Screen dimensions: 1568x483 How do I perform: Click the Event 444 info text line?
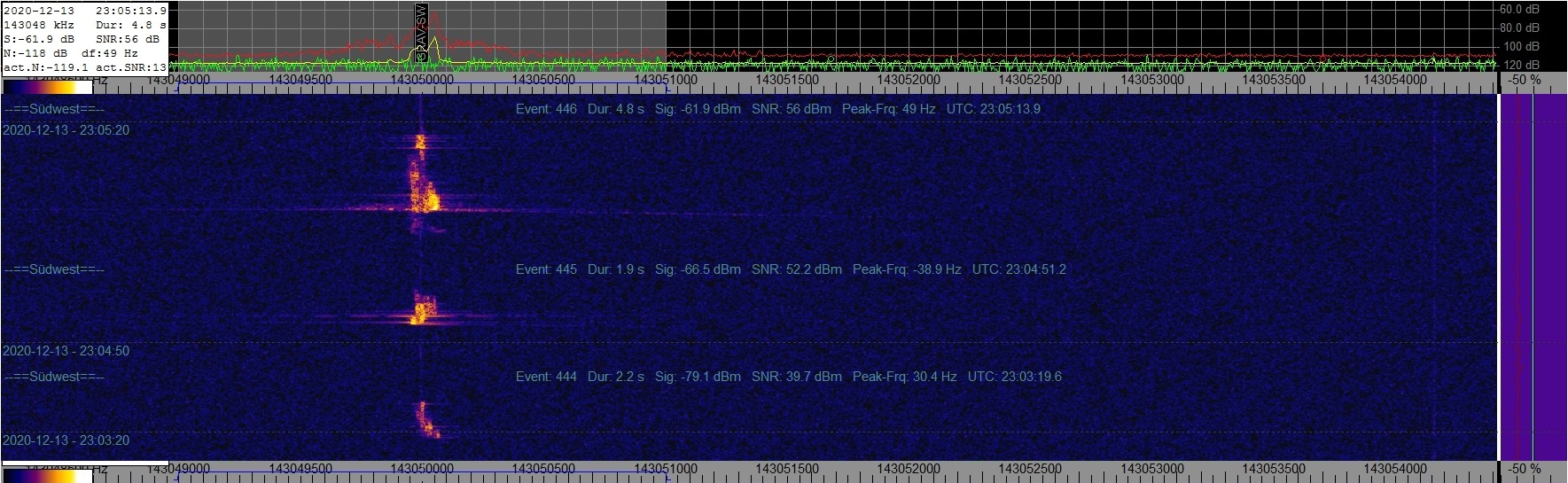pyautogui.click(x=788, y=377)
